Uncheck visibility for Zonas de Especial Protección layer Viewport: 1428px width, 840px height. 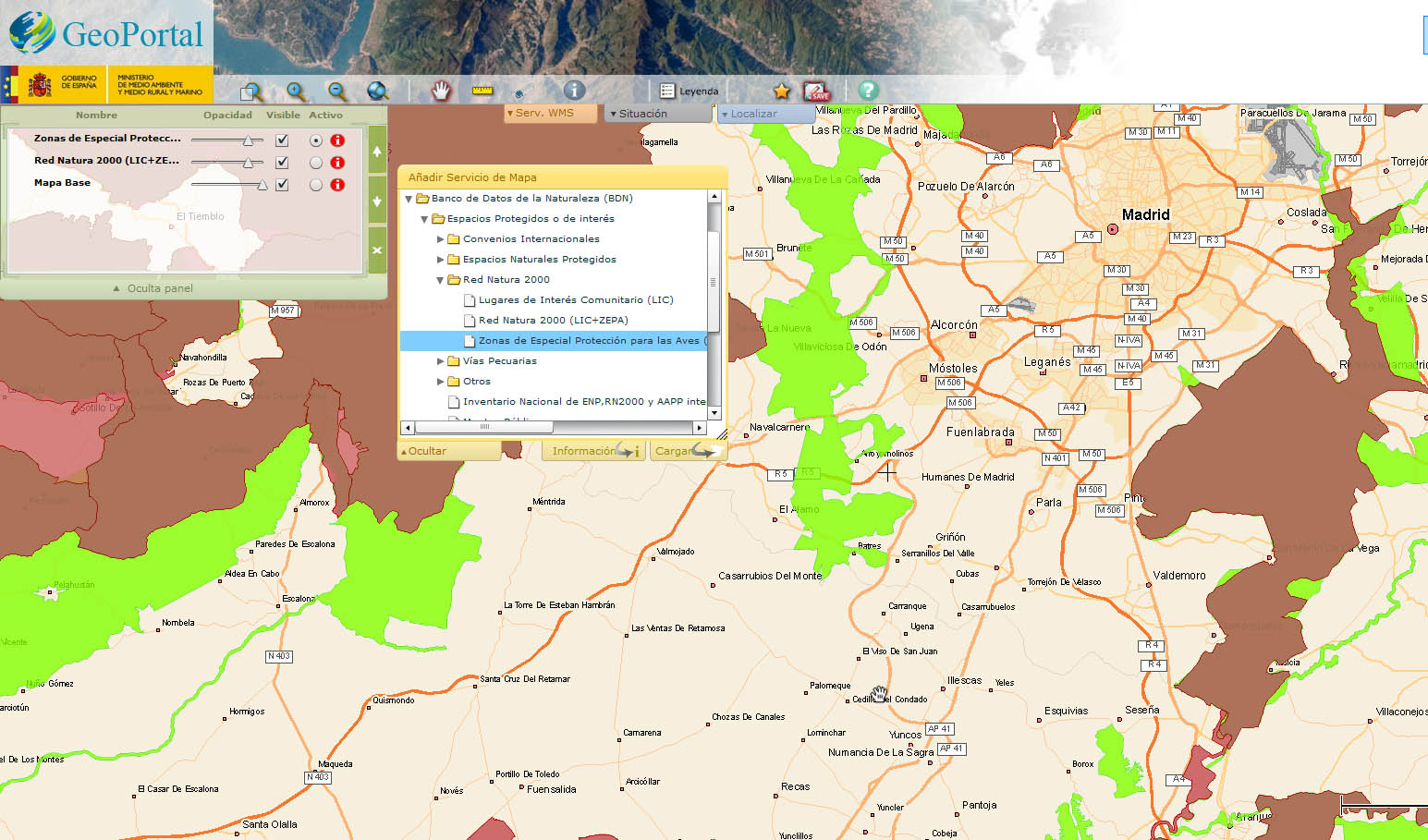[282, 140]
